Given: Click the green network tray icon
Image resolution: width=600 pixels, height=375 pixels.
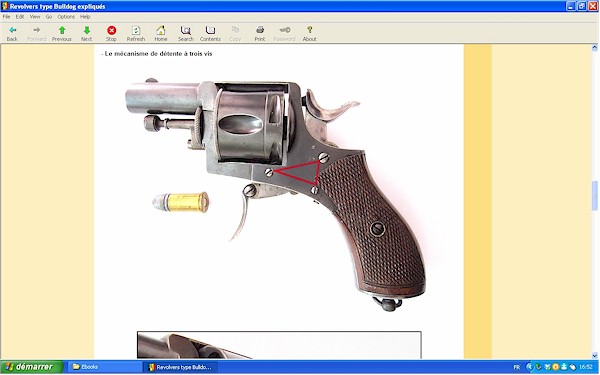Looking at the screenshot, I should (538, 367).
